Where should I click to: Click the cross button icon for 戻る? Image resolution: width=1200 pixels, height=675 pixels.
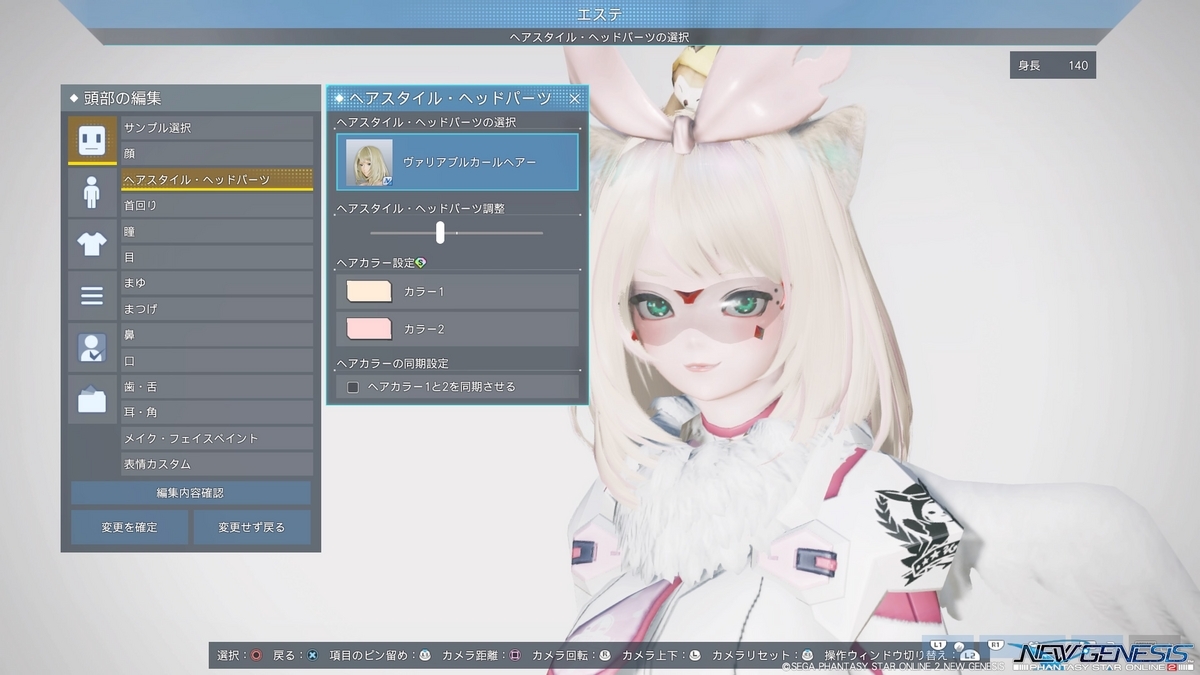(x=312, y=655)
